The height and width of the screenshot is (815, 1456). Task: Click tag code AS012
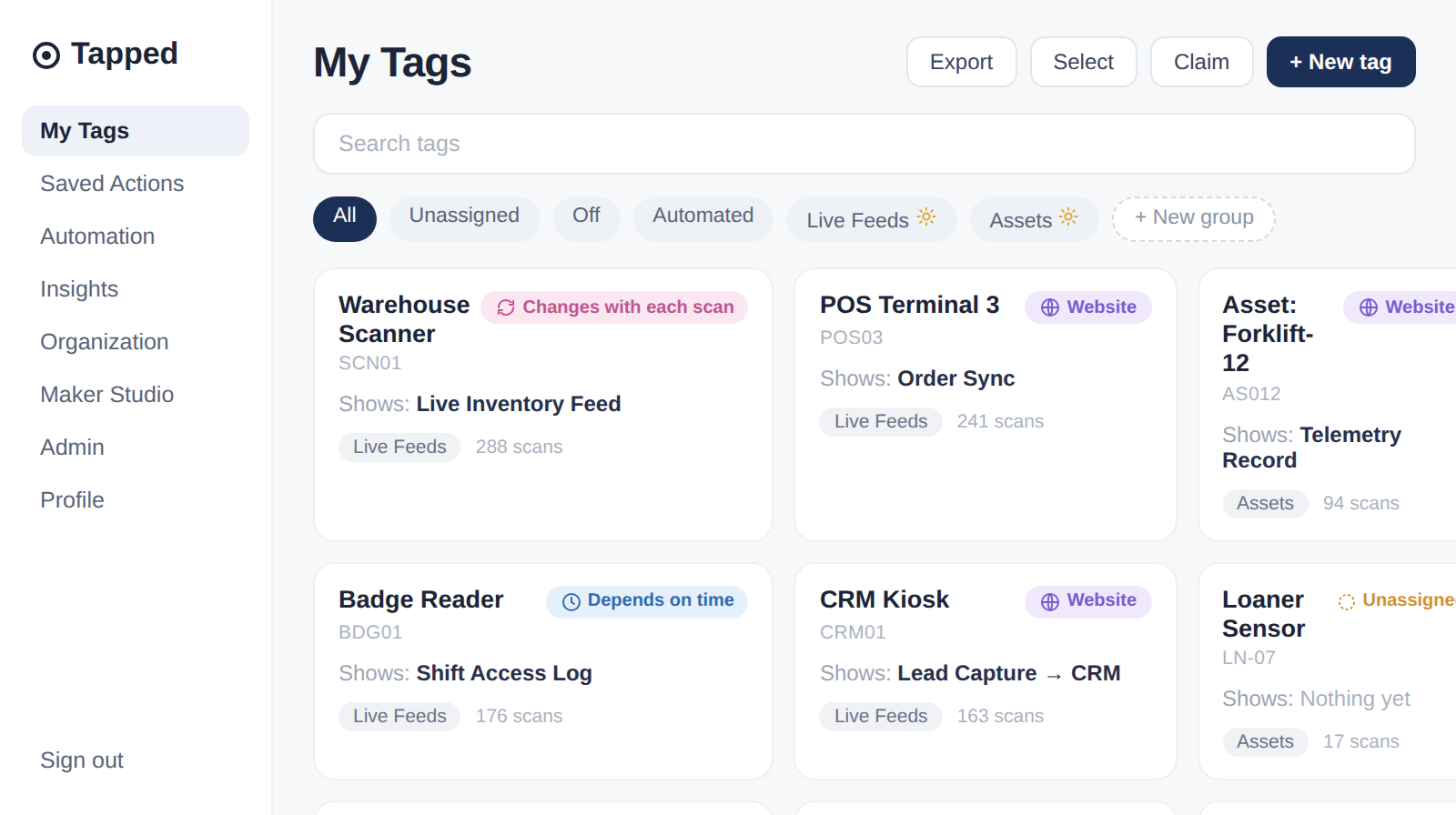pos(1251,394)
